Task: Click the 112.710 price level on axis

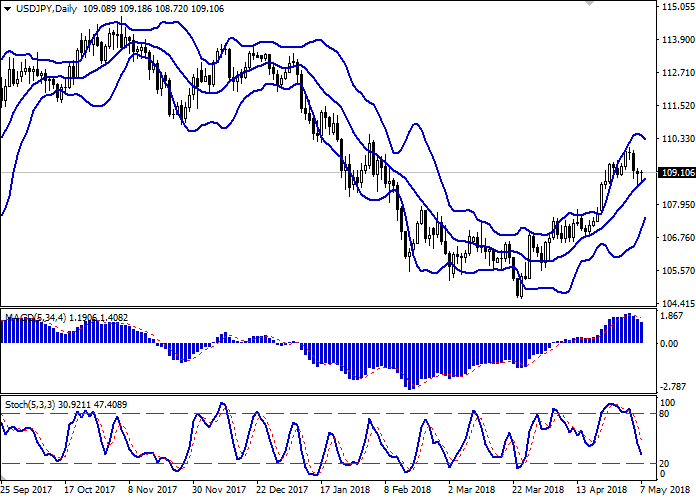Action: click(x=677, y=73)
